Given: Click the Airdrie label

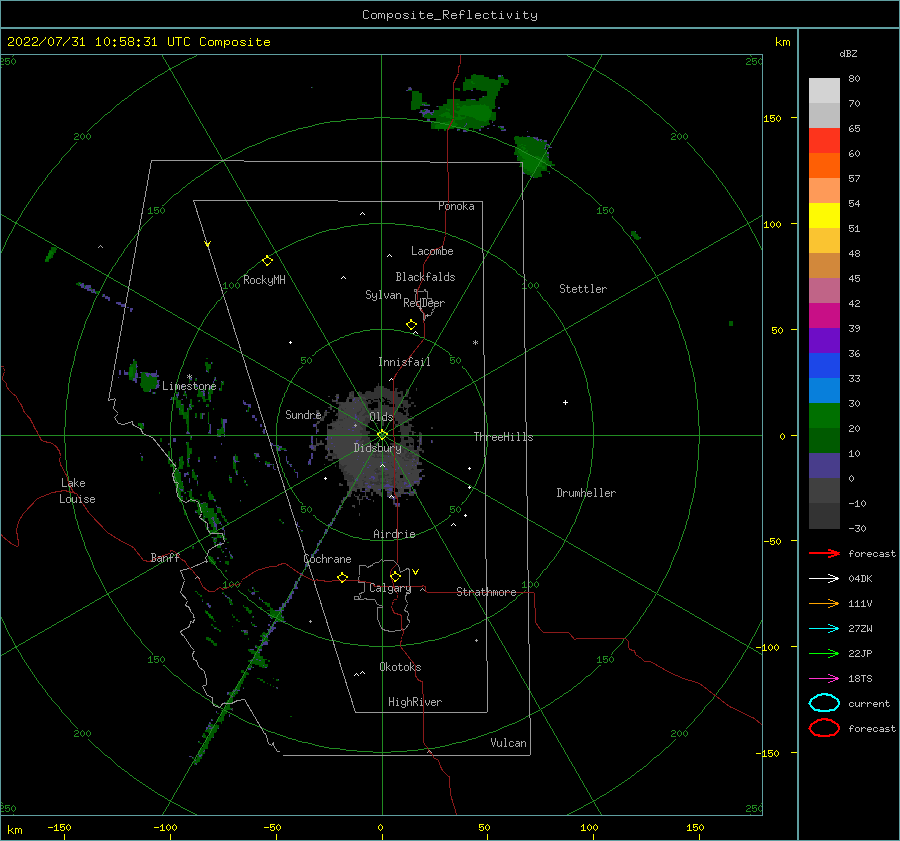Looking at the screenshot, I should tap(394, 534).
